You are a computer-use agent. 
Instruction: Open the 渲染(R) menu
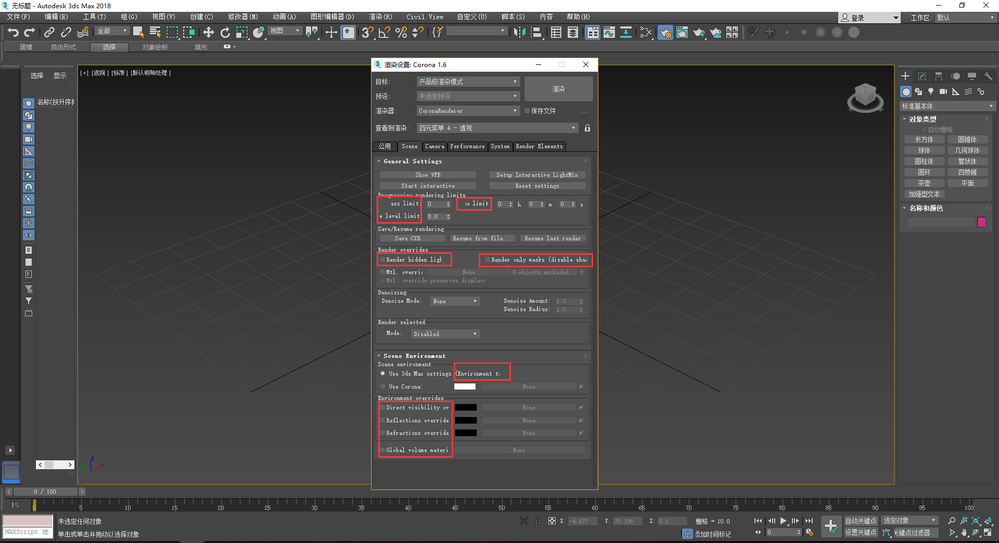tap(380, 17)
